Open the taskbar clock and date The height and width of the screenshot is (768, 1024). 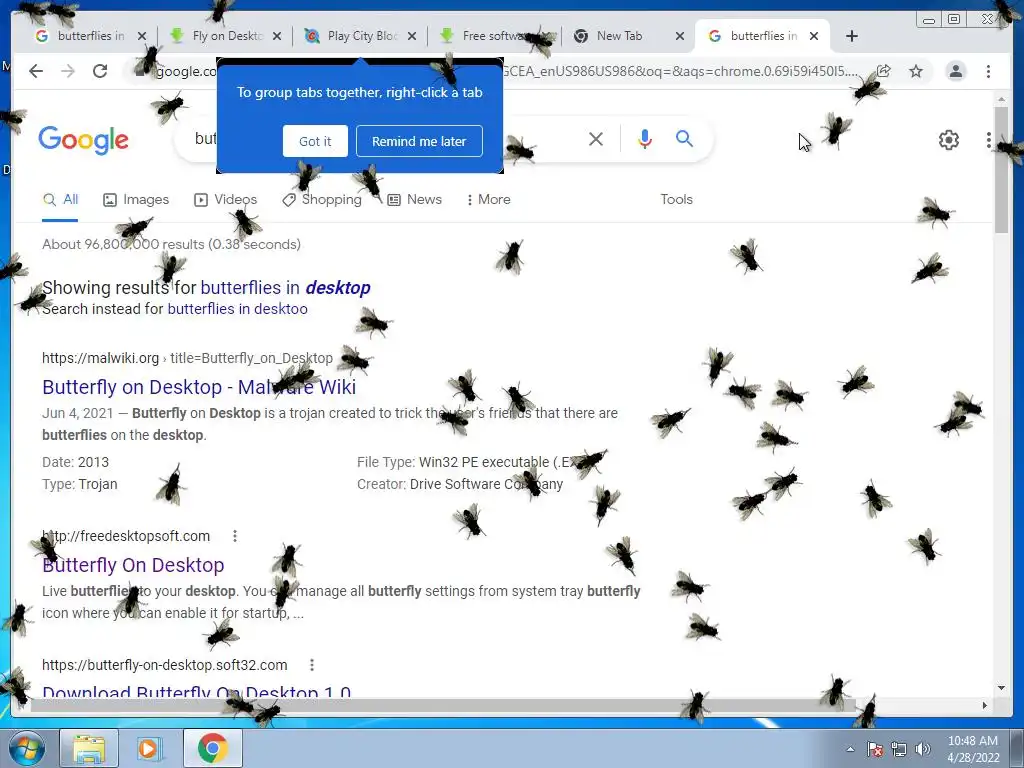coord(973,749)
